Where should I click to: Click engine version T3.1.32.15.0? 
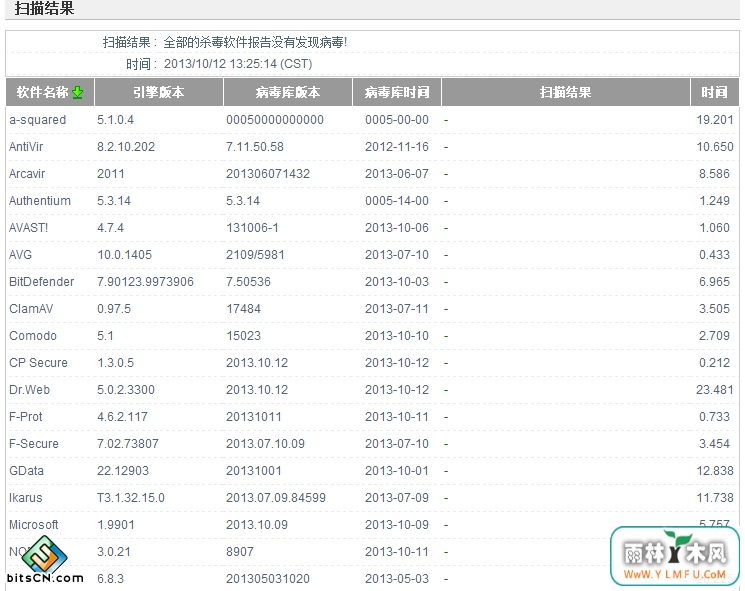[131, 498]
